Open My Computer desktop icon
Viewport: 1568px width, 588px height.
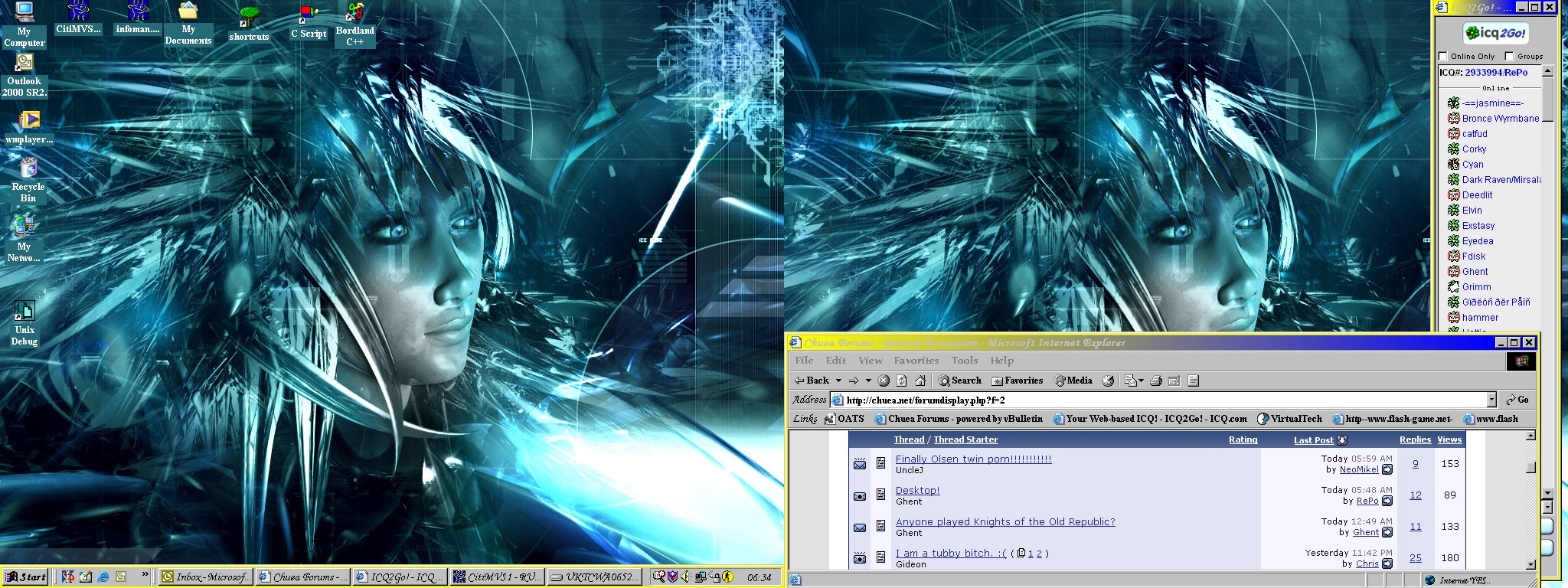tap(24, 24)
